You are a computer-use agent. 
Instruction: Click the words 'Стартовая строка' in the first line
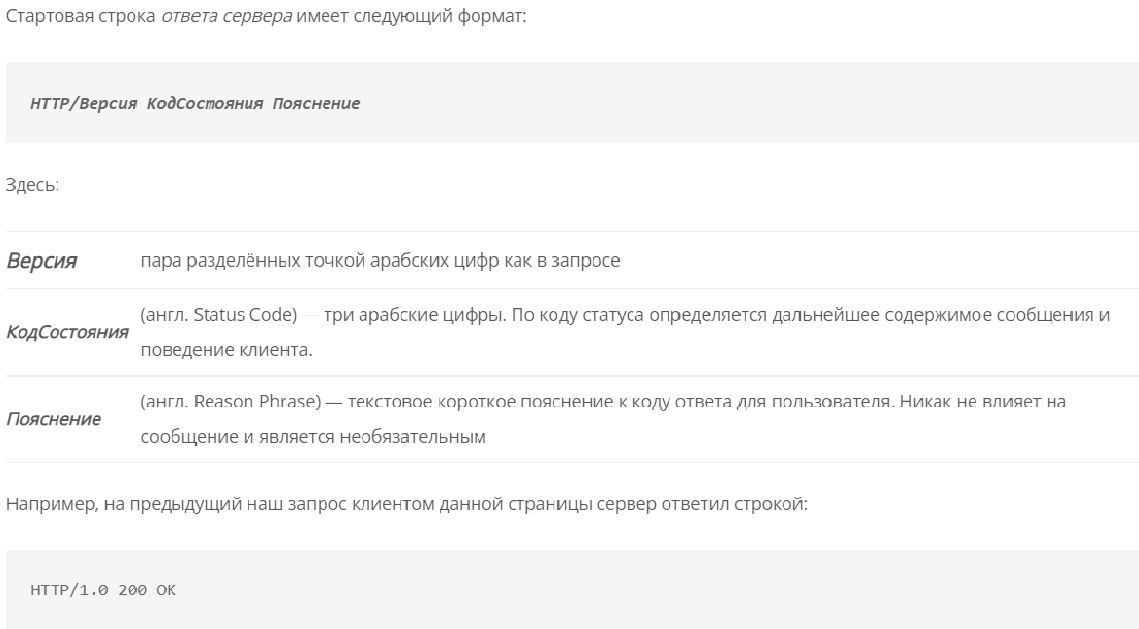pos(81,16)
